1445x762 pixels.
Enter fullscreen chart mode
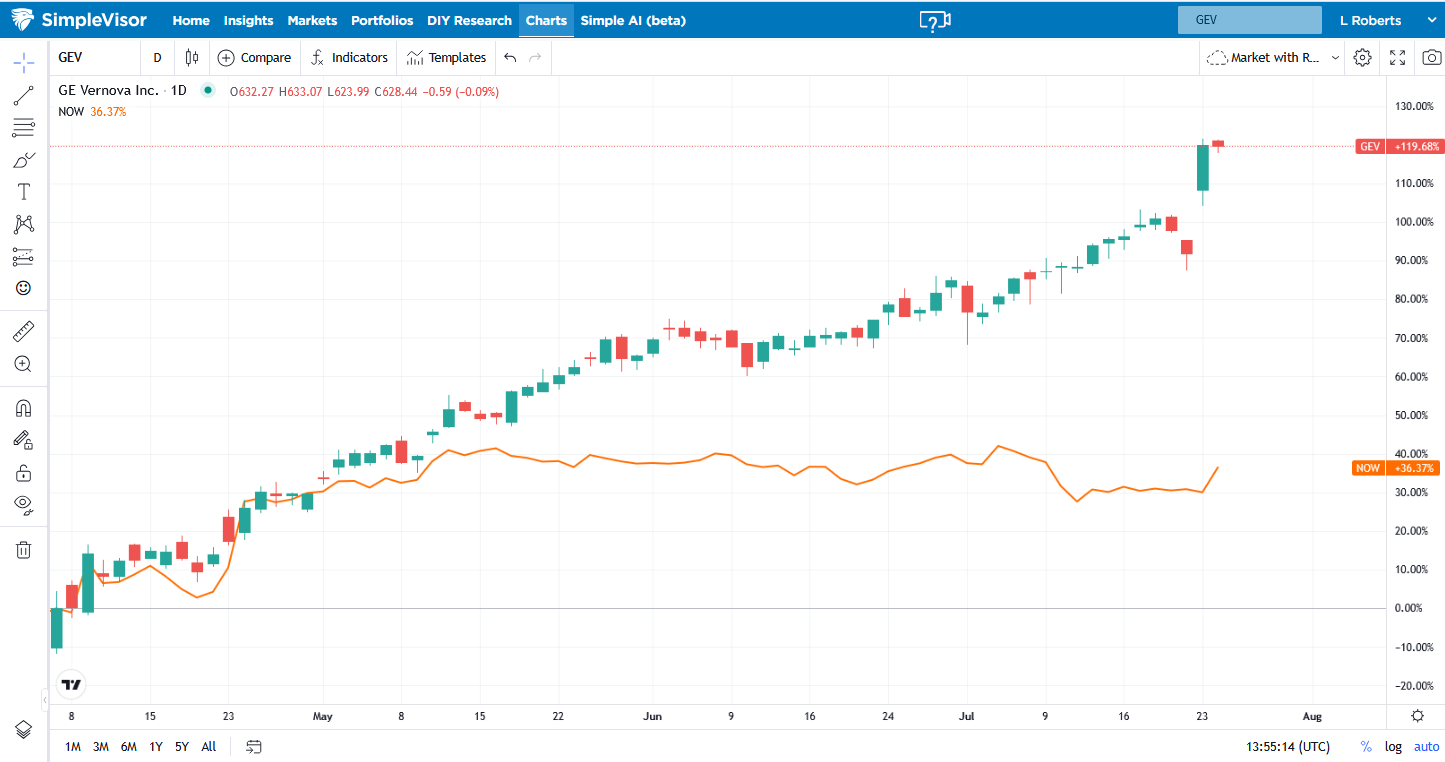click(x=1398, y=58)
